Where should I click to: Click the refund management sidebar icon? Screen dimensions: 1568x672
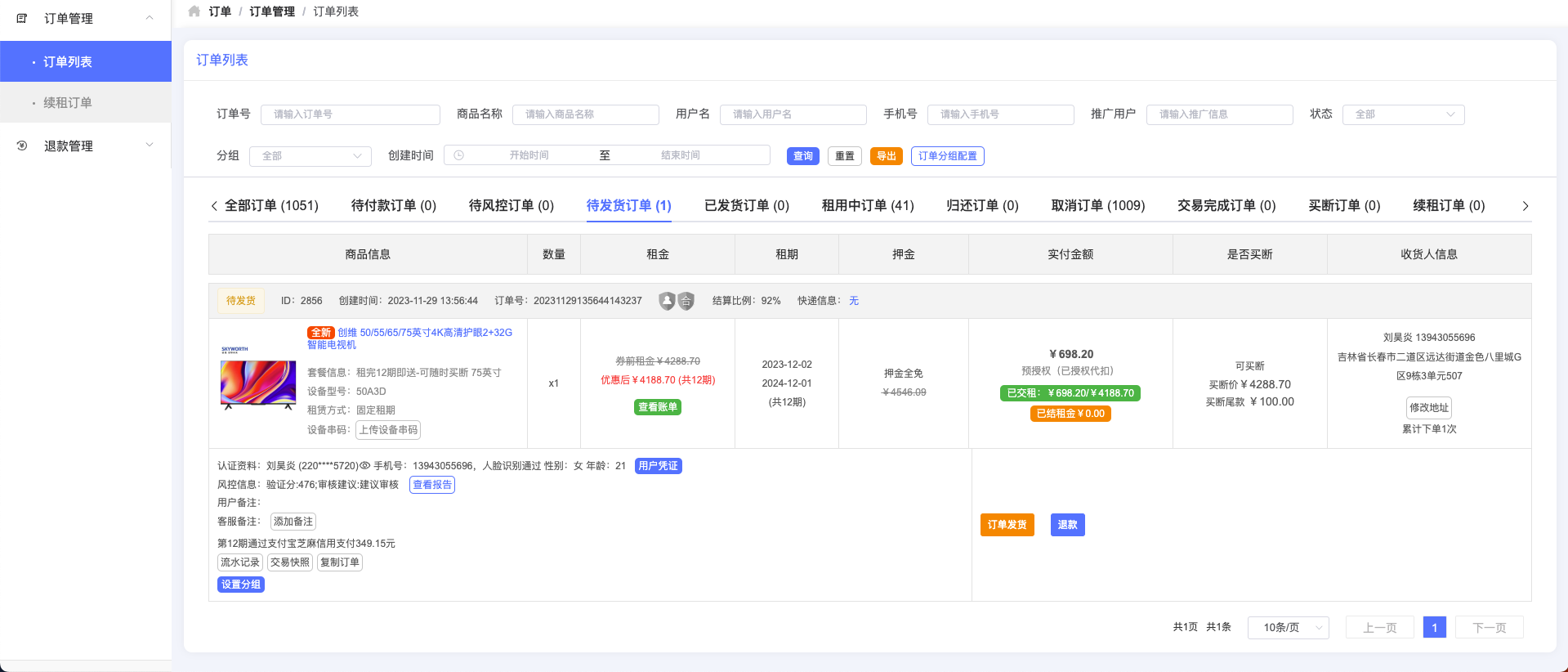[22, 146]
